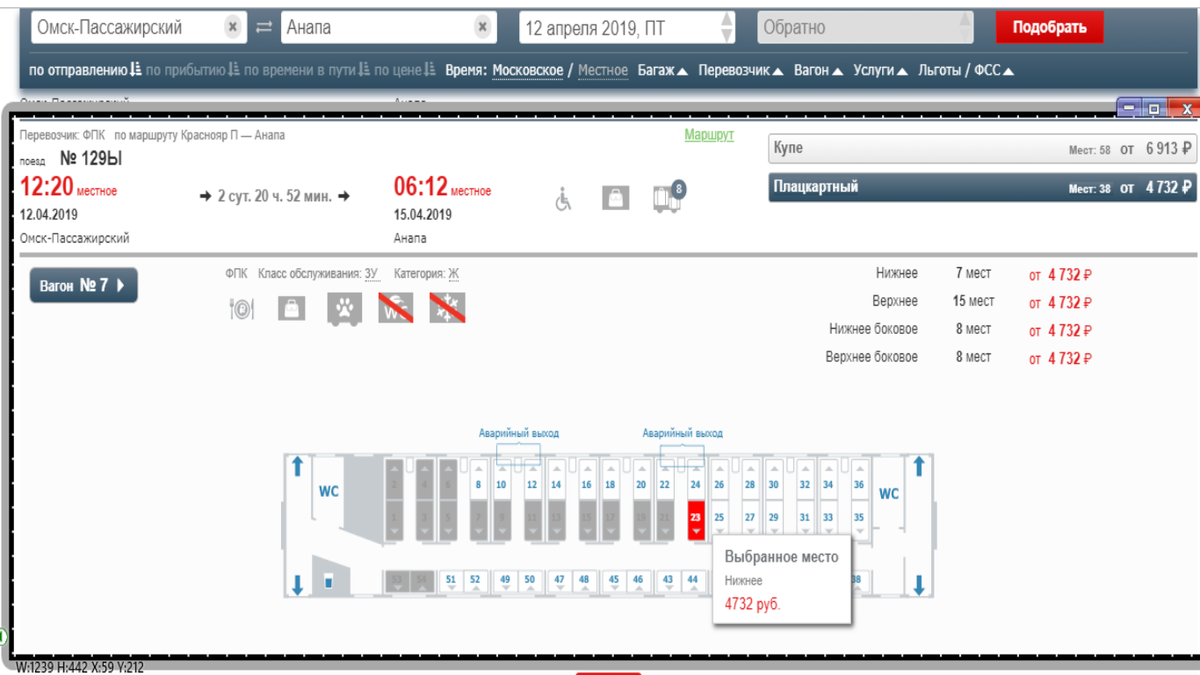This screenshot has height=675, width=1200.
Task: Select side seat 47
Action: [x=559, y=581]
